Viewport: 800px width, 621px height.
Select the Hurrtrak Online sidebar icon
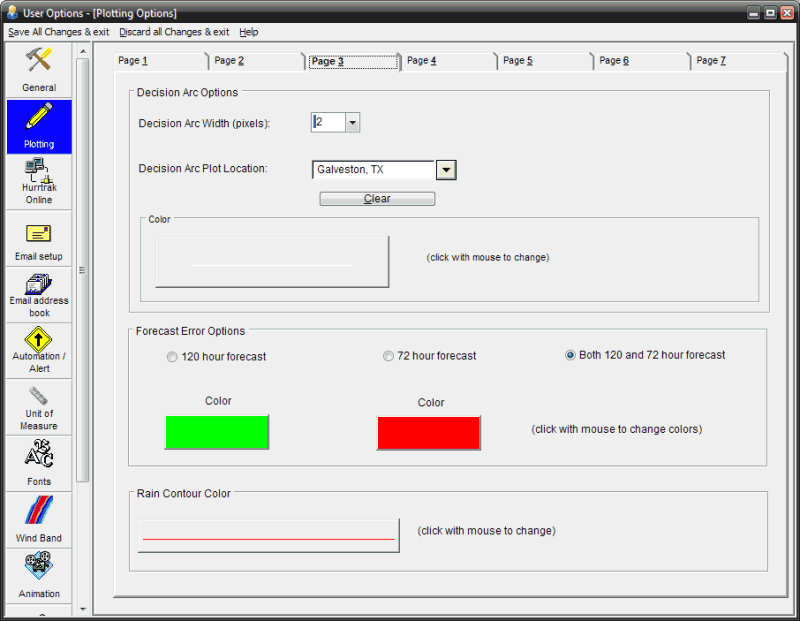[39, 173]
